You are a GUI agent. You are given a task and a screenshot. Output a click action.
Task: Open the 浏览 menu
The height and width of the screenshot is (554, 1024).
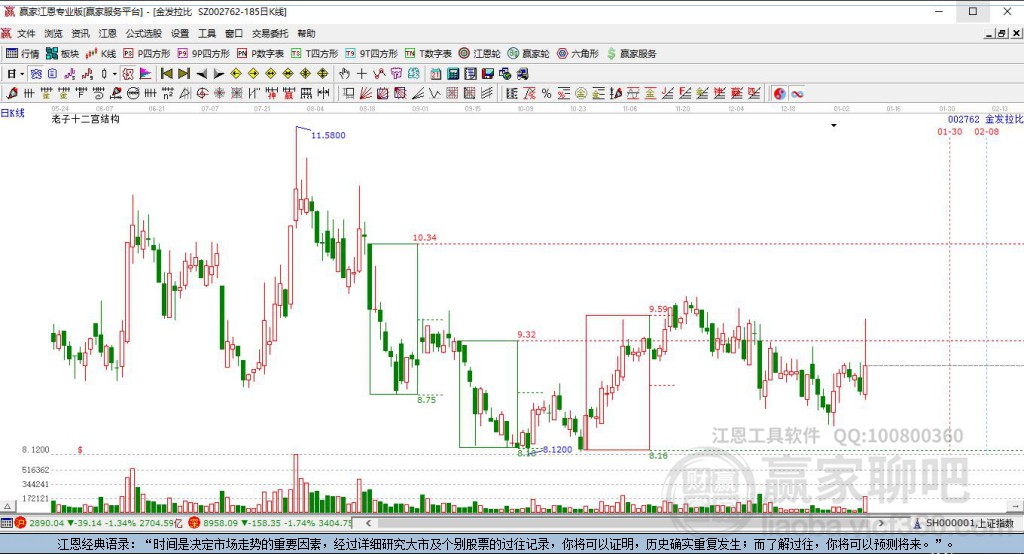pyautogui.click(x=54, y=33)
